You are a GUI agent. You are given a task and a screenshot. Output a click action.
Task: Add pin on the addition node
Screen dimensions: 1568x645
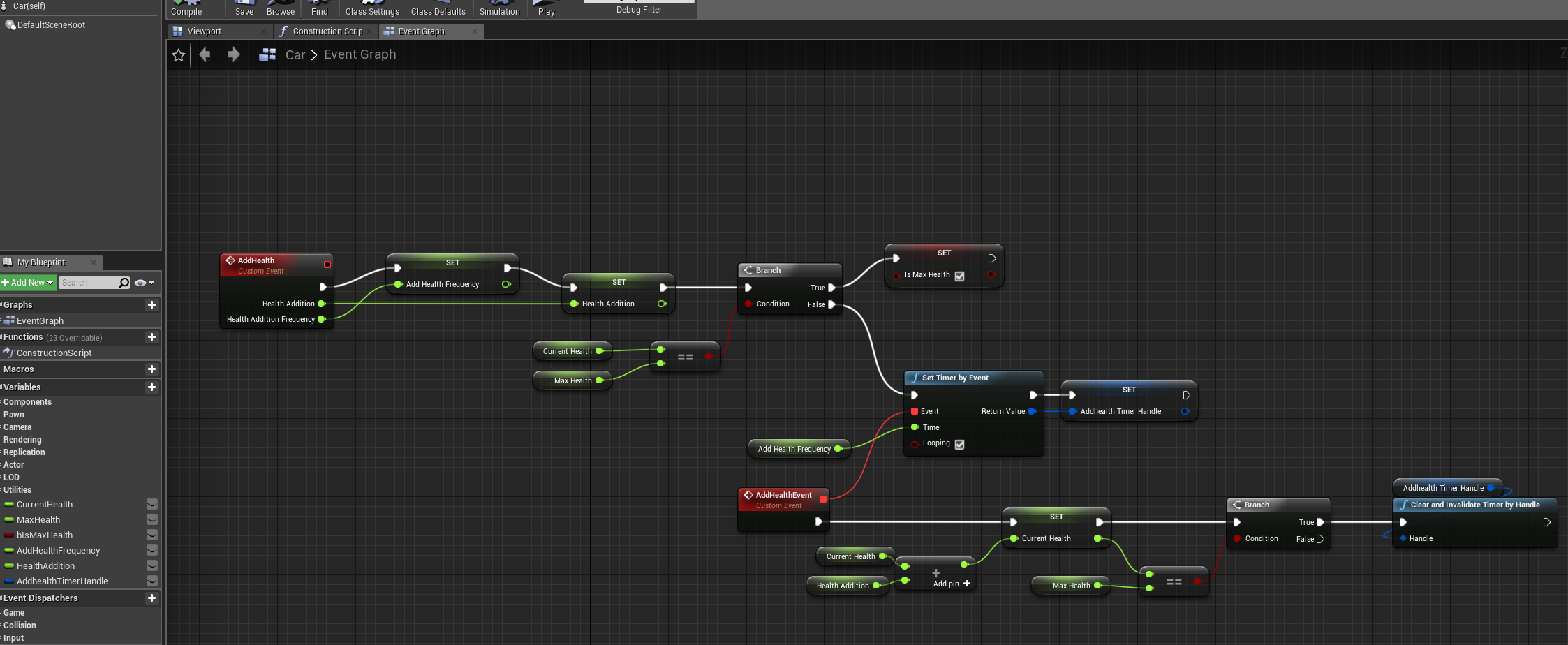[952, 584]
